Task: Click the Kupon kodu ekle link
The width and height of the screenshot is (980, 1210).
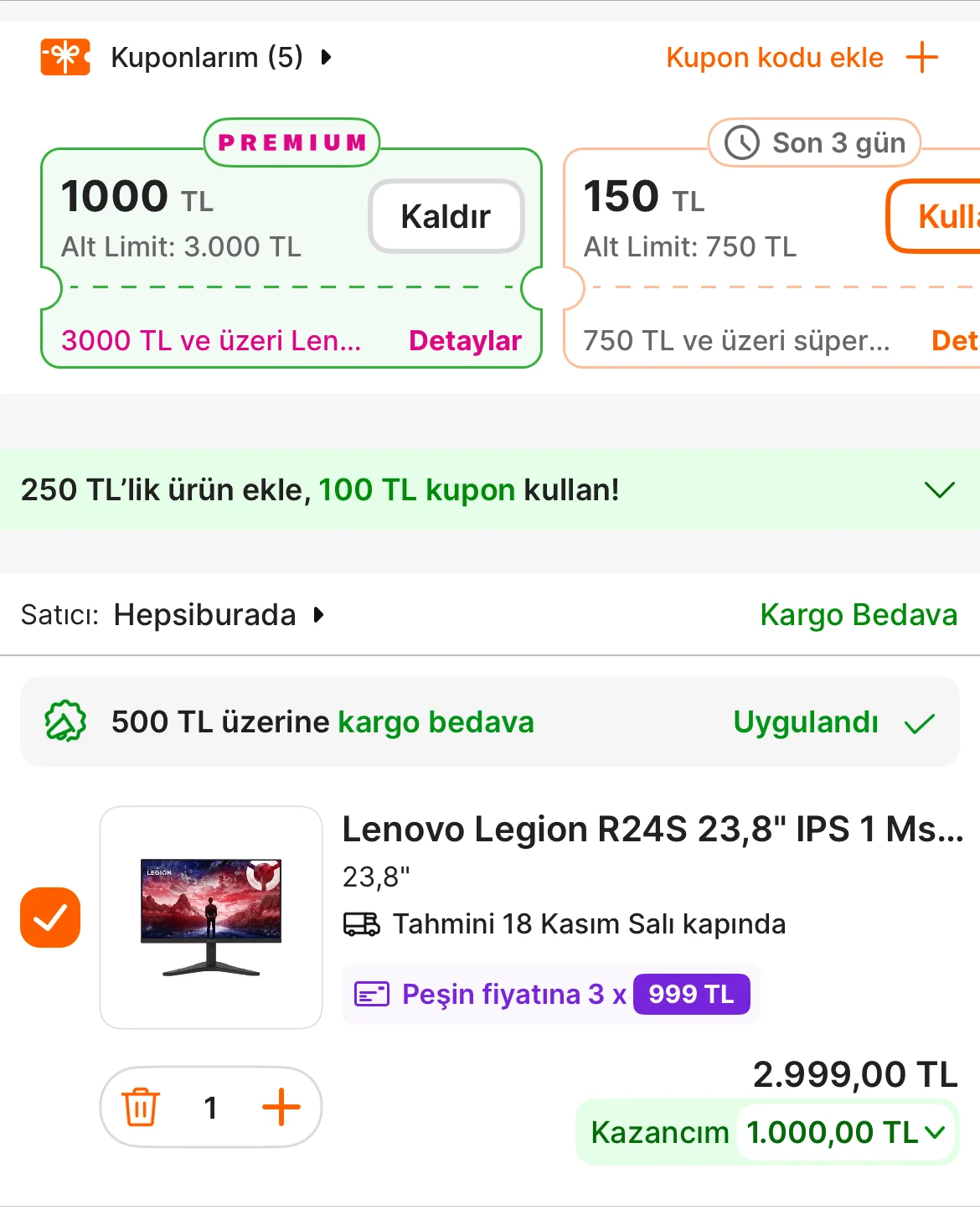Action: (775, 57)
